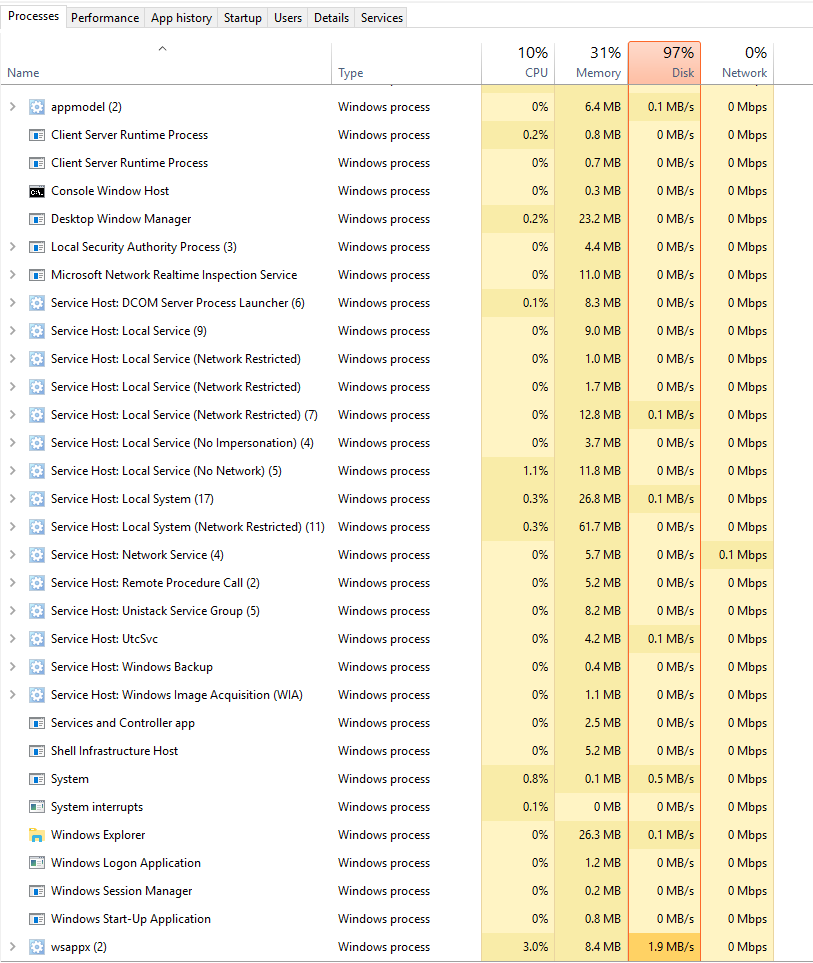The width and height of the screenshot is (813, 963).
Task: Click the Desktop Window Manager icon
Action: pos(37,219)
